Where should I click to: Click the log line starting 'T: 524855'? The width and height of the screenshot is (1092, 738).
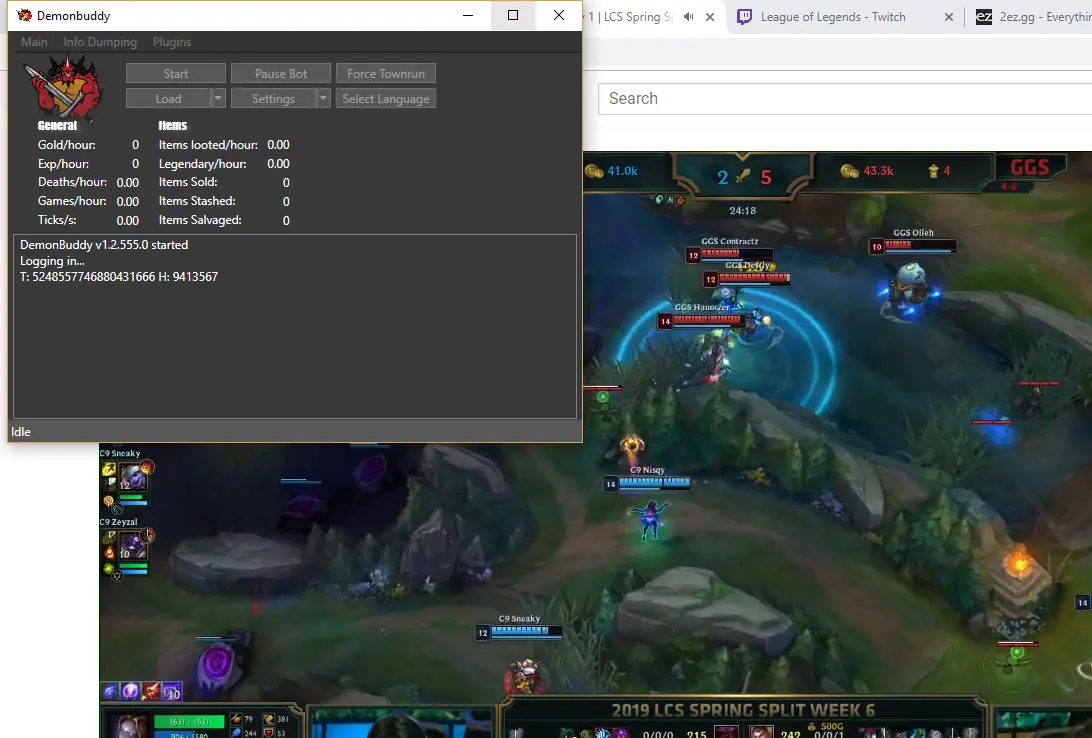point(119,277)
